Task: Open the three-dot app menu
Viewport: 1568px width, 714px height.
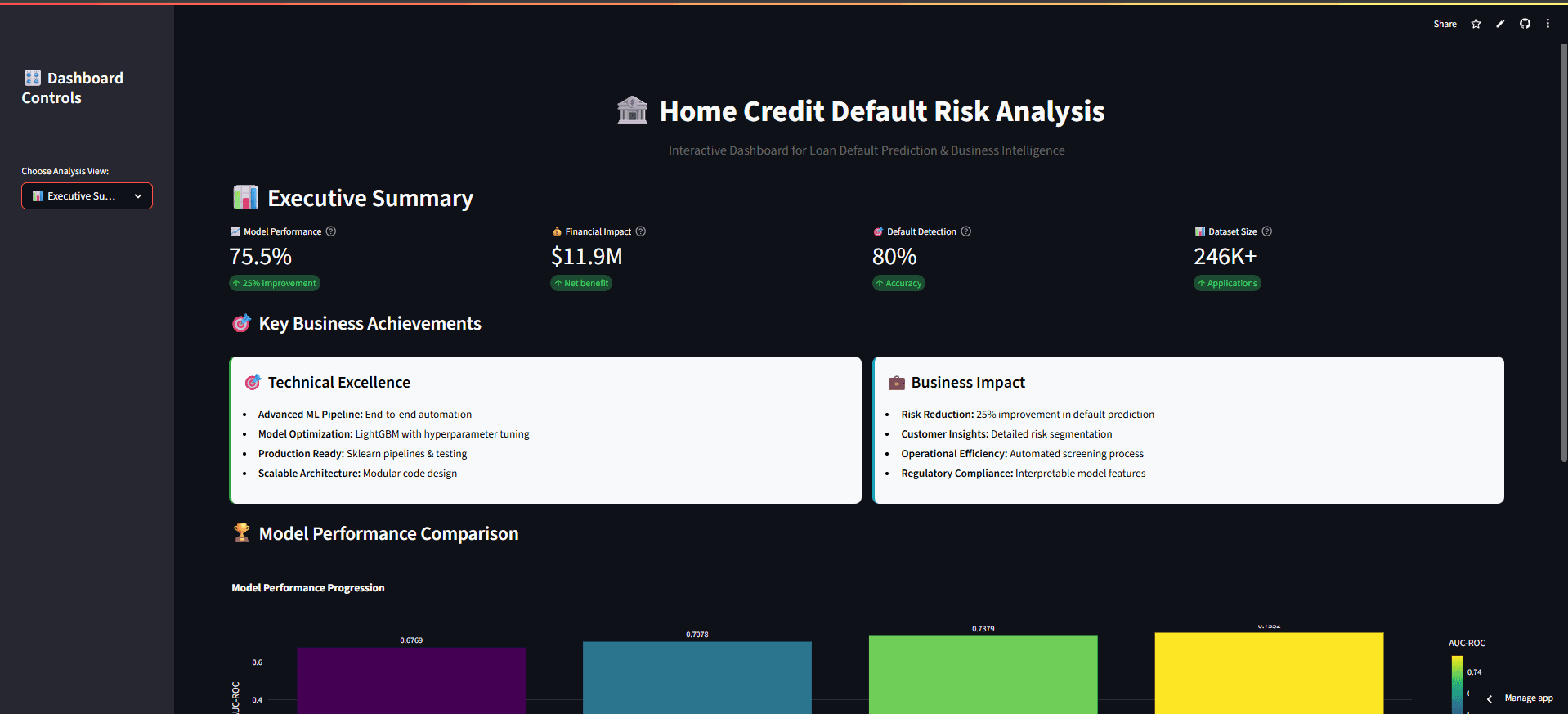Action: click(x=1548, y=24)
